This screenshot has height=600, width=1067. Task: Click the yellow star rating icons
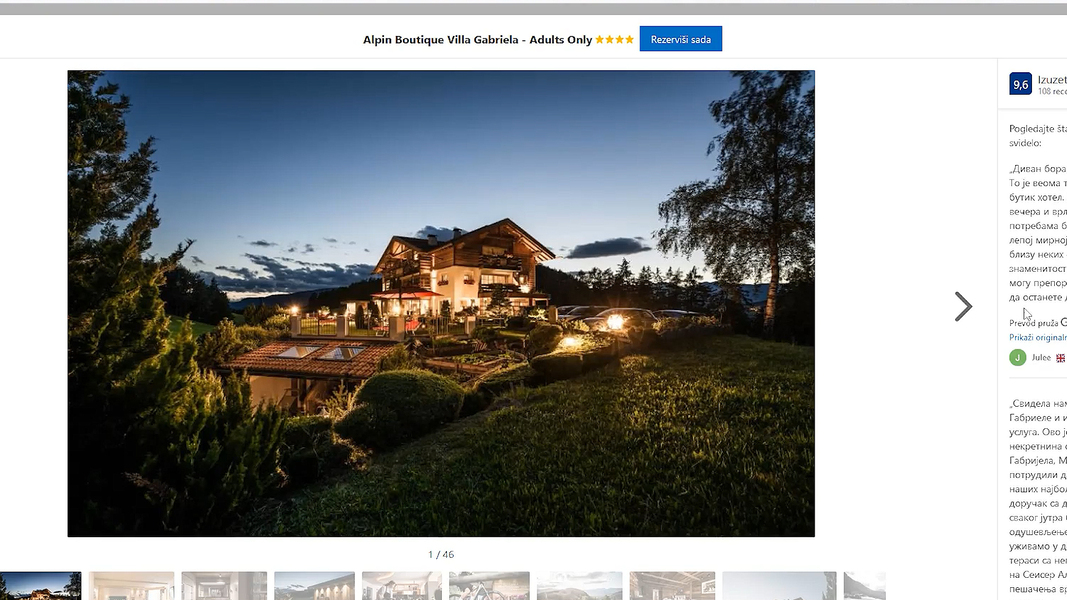[x=614, y=39]
